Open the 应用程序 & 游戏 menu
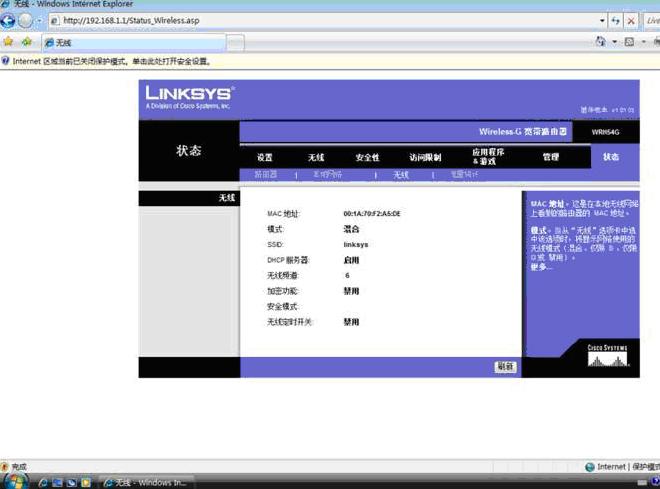 488,157
